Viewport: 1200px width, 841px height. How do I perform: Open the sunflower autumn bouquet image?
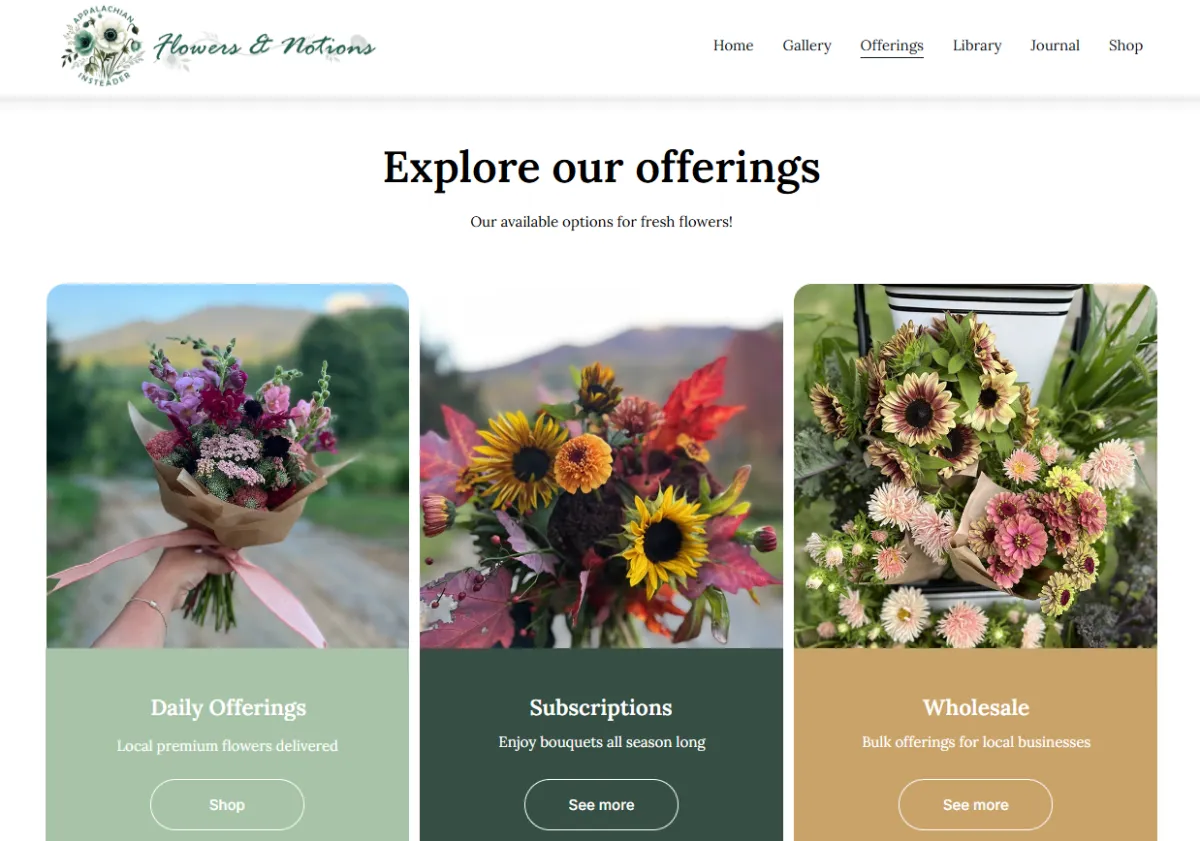point(601,466)
